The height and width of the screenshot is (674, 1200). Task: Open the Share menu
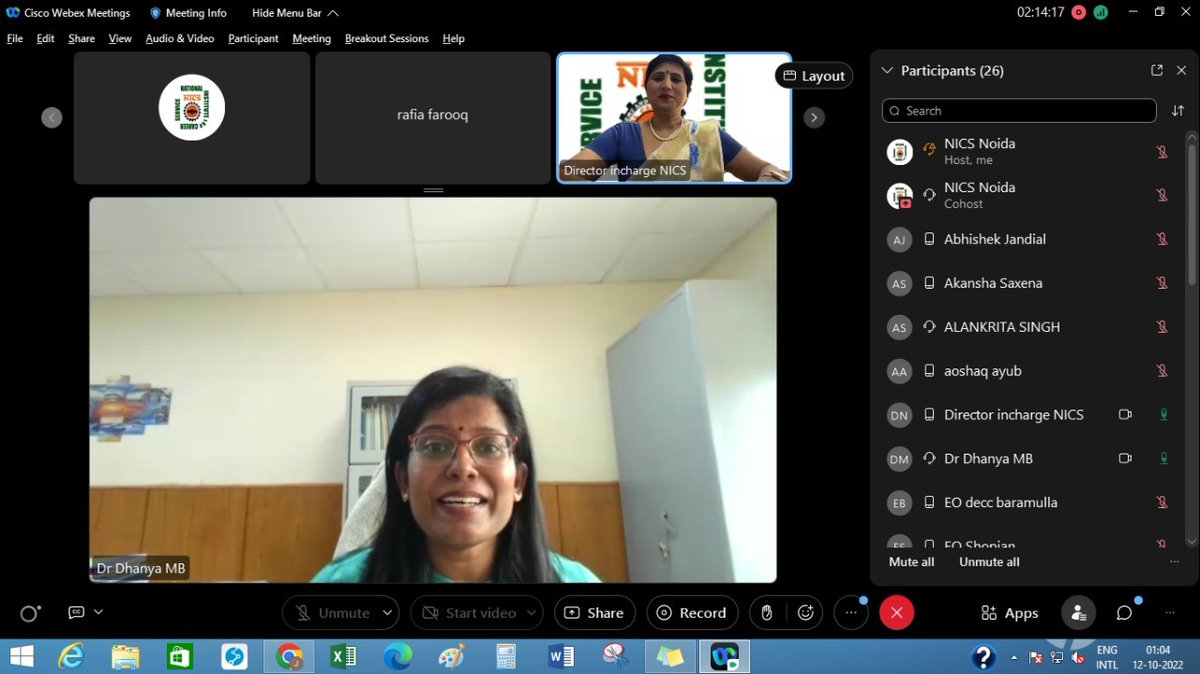coord(82,38)
